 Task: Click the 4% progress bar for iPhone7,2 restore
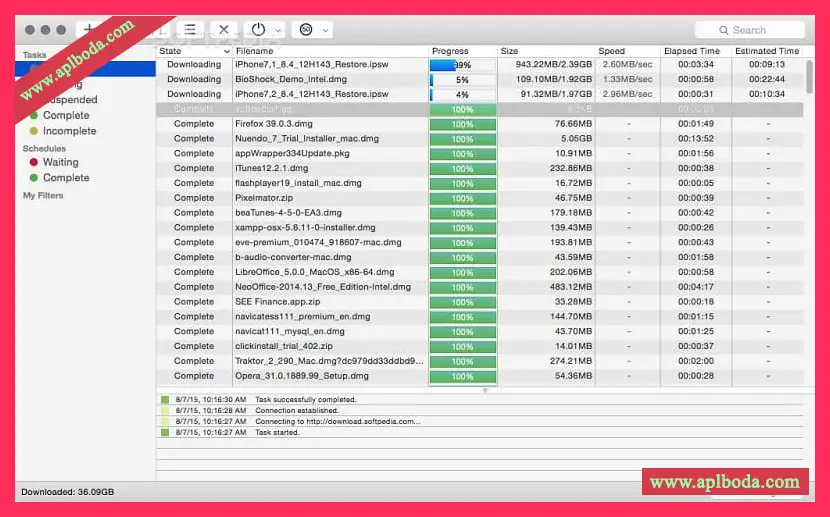point(463,95)
